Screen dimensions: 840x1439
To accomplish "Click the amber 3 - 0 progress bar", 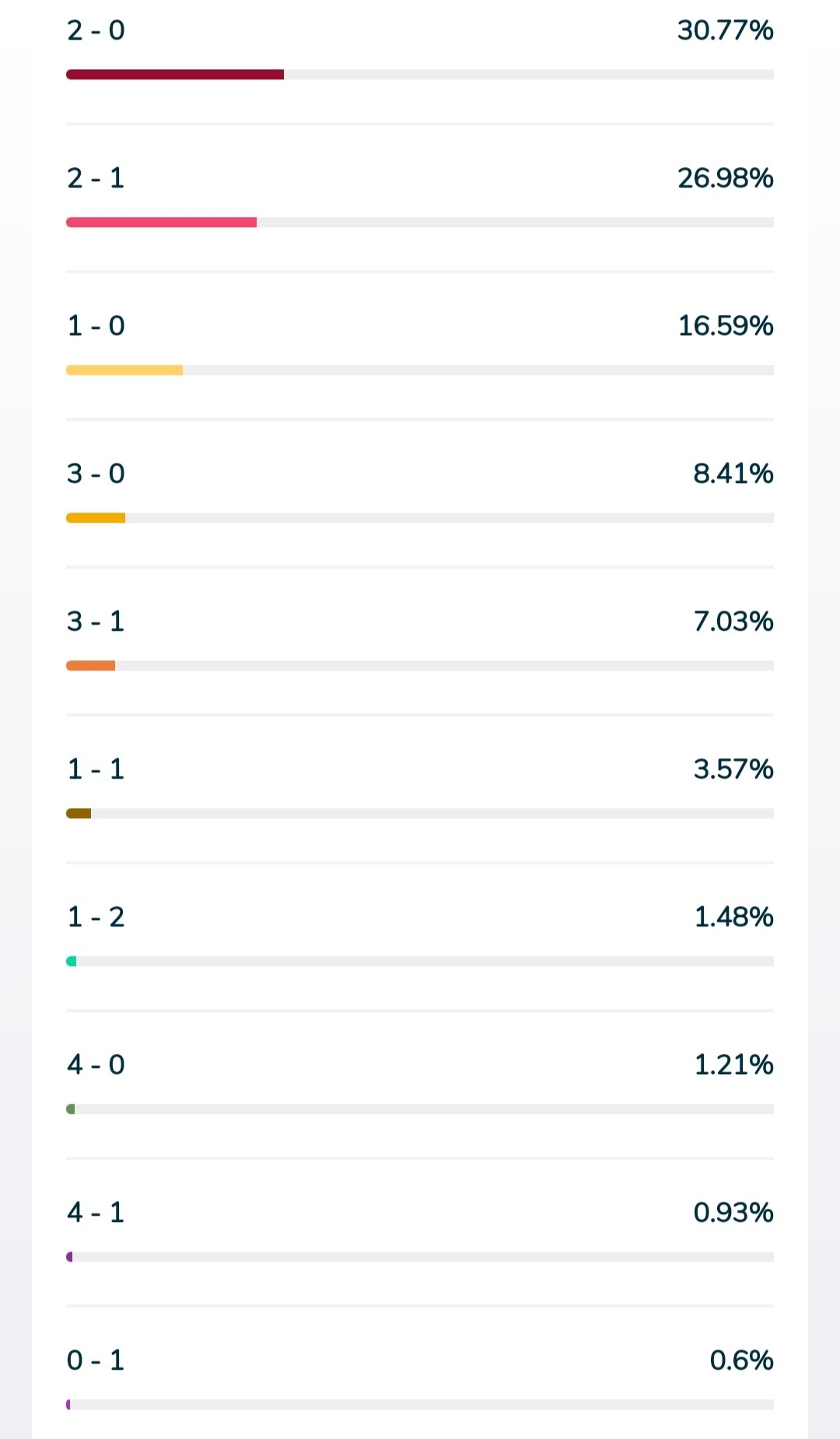I will tap(96, 518).
